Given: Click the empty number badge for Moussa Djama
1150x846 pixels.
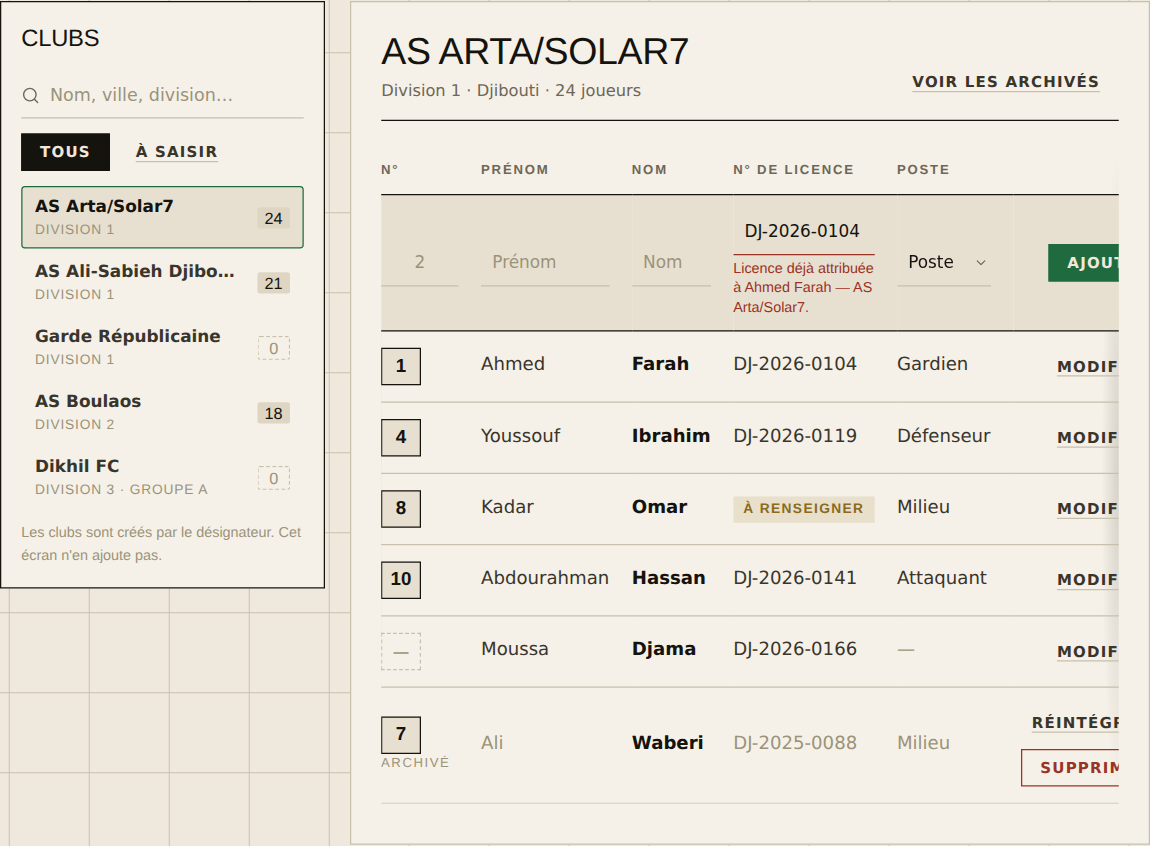Looking at the screenshot, I should click(401, 652).
